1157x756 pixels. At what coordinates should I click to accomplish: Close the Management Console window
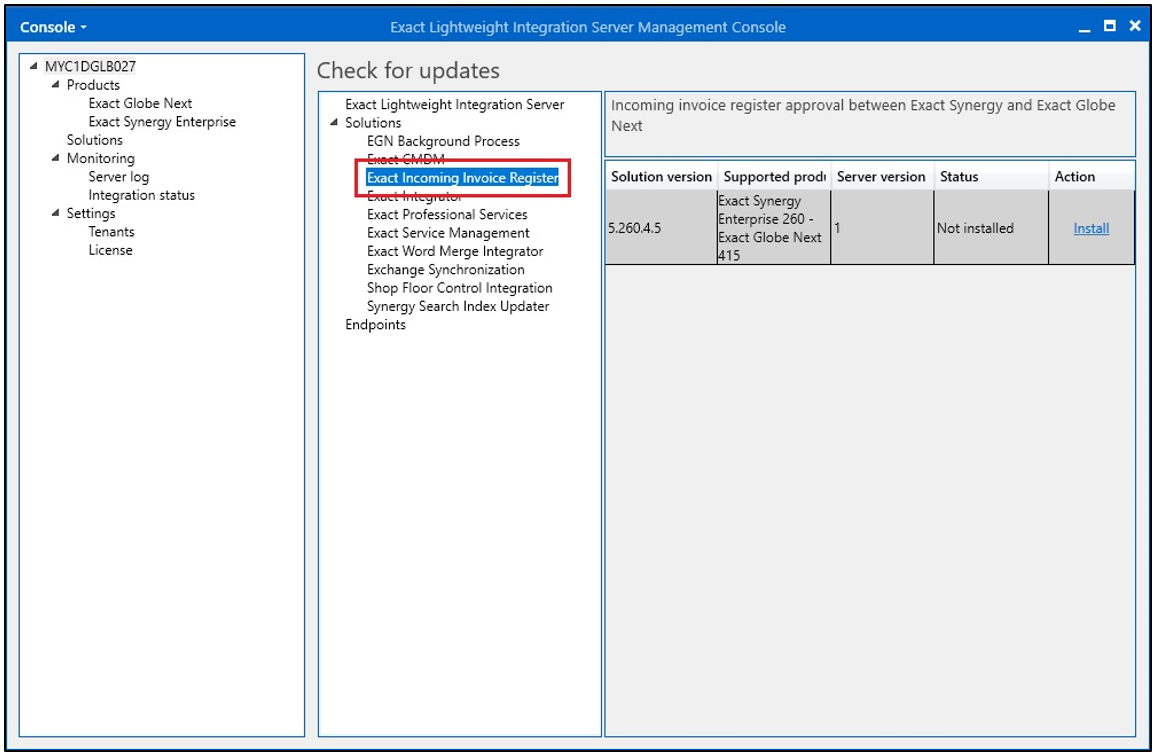tap(1135, 27)
